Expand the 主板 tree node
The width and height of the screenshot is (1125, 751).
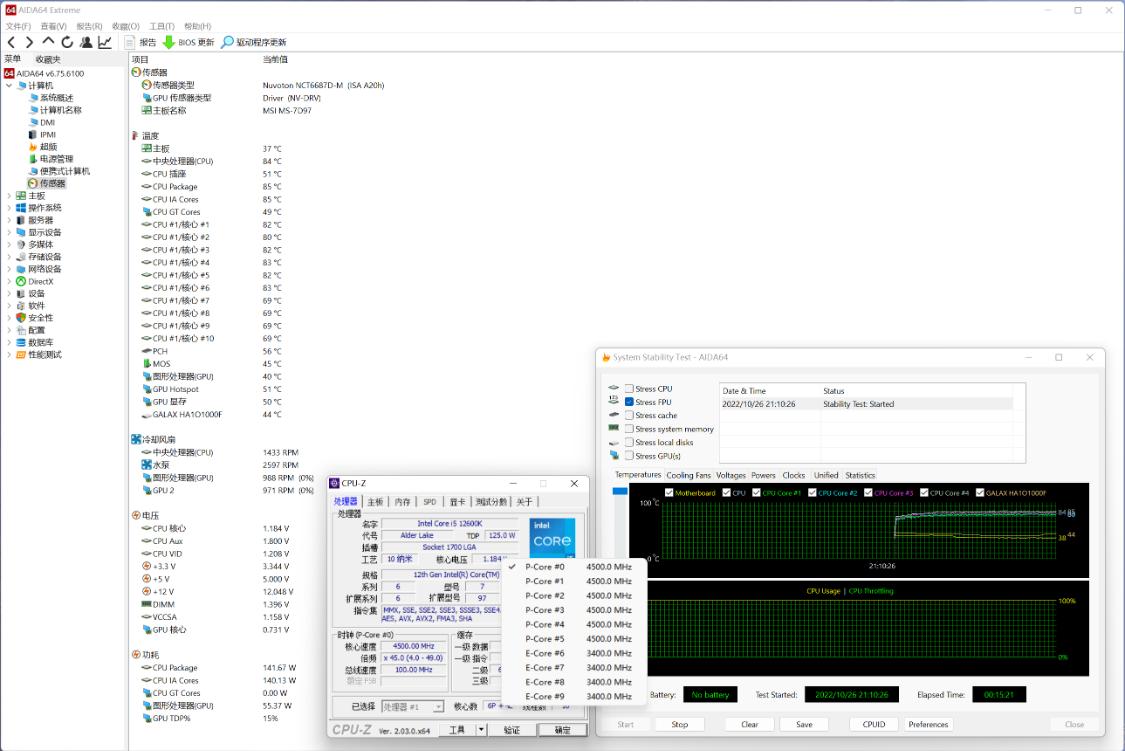click(x=9, y=196)
